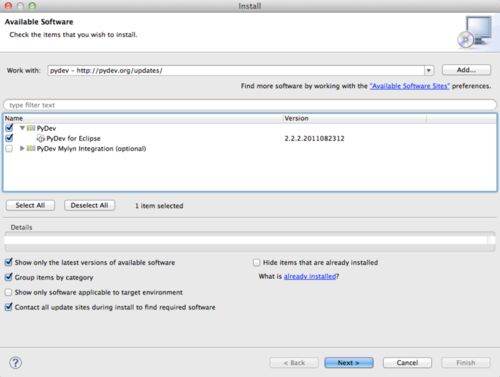Check the PyDev Mylyn Integration checkbox
The width and height of the screenshot is (500, 377).
coord(9,148)
